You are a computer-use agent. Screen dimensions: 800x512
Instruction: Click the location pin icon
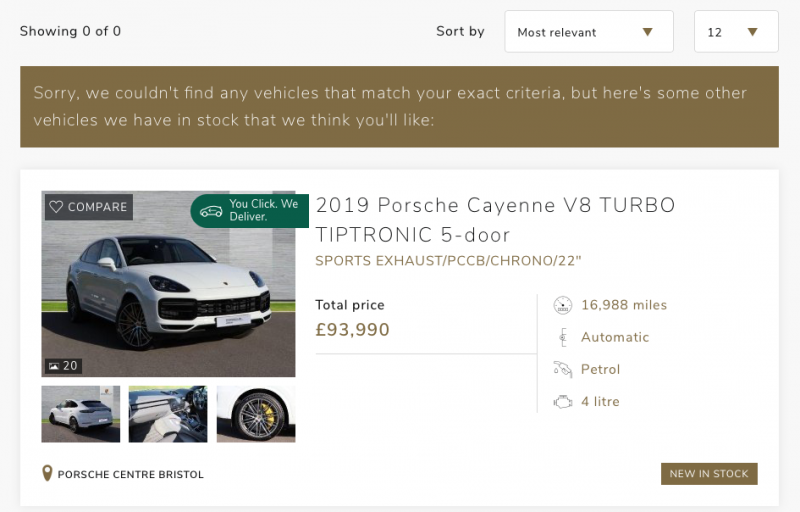tap(47, 473)
